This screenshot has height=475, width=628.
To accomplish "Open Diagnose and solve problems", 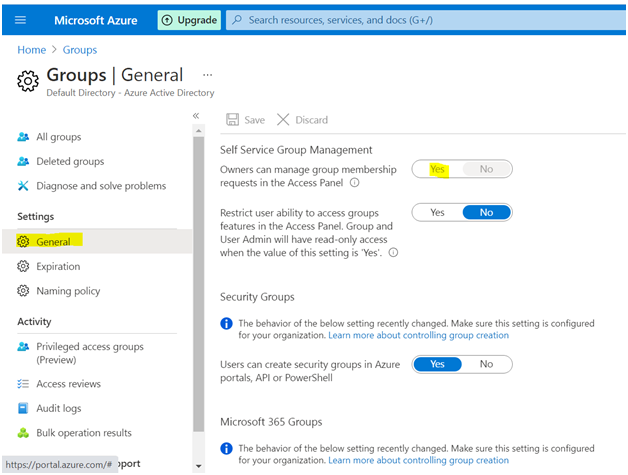I will (x=101, y=186).
